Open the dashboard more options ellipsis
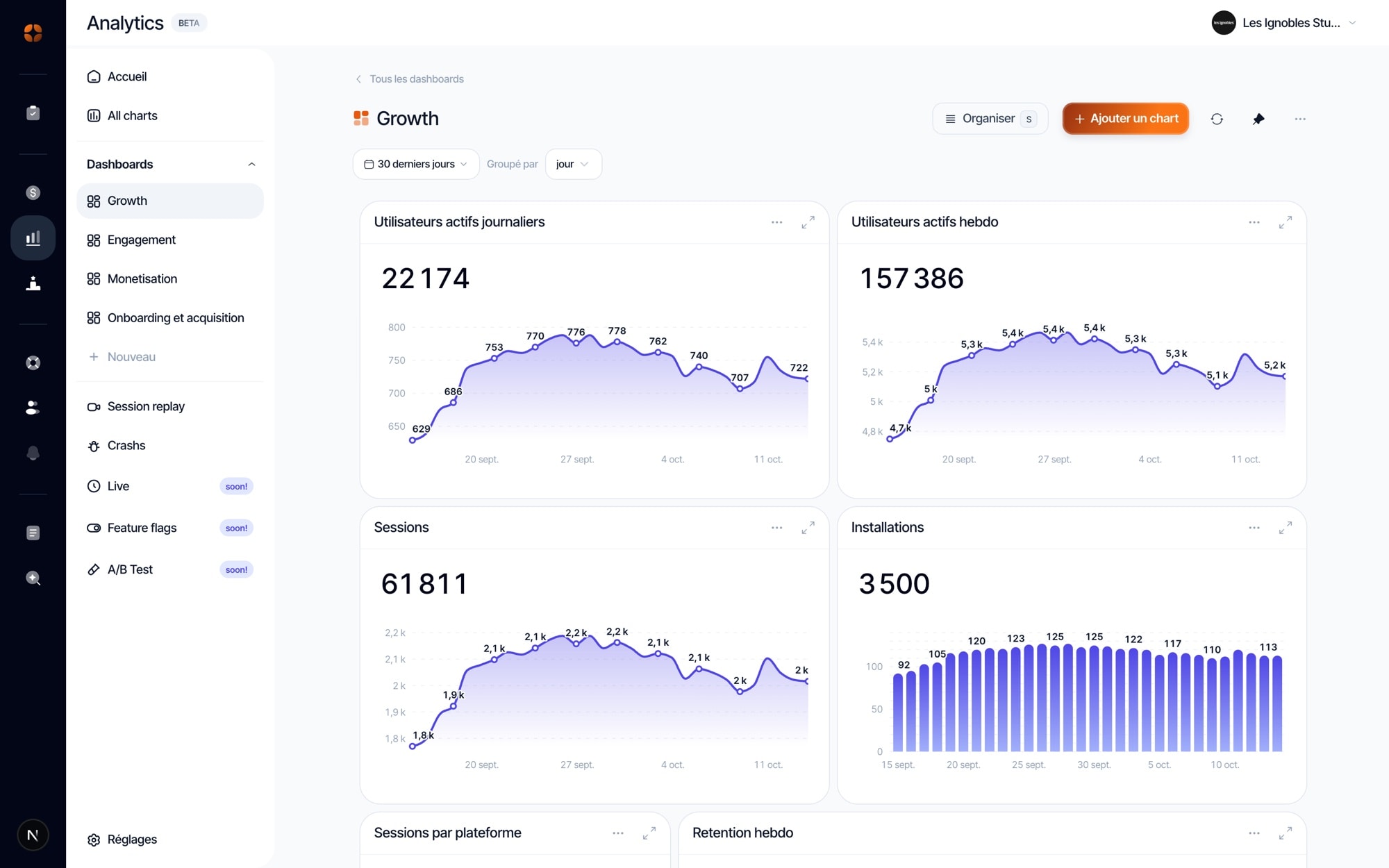Viewport: 1389px width, 868px height. [1300, 119]
